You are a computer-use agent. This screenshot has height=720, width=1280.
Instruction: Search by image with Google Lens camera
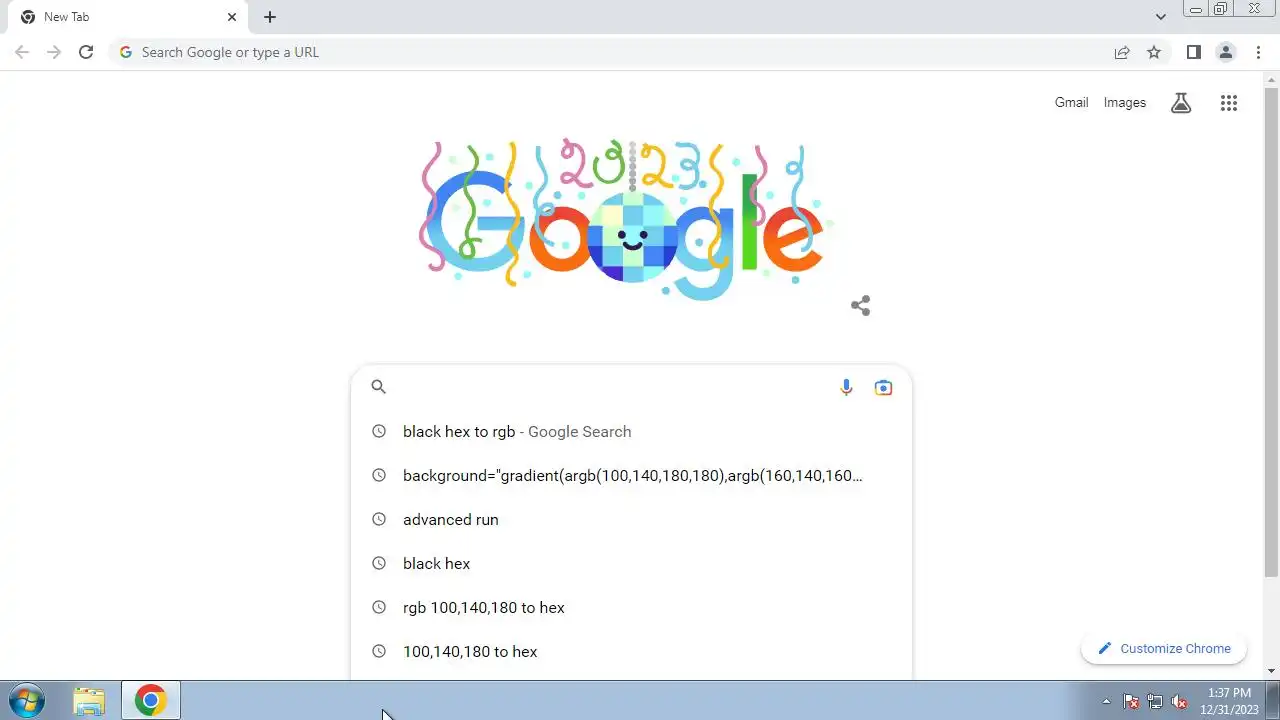pyautogui.click(x=883, y=387)
